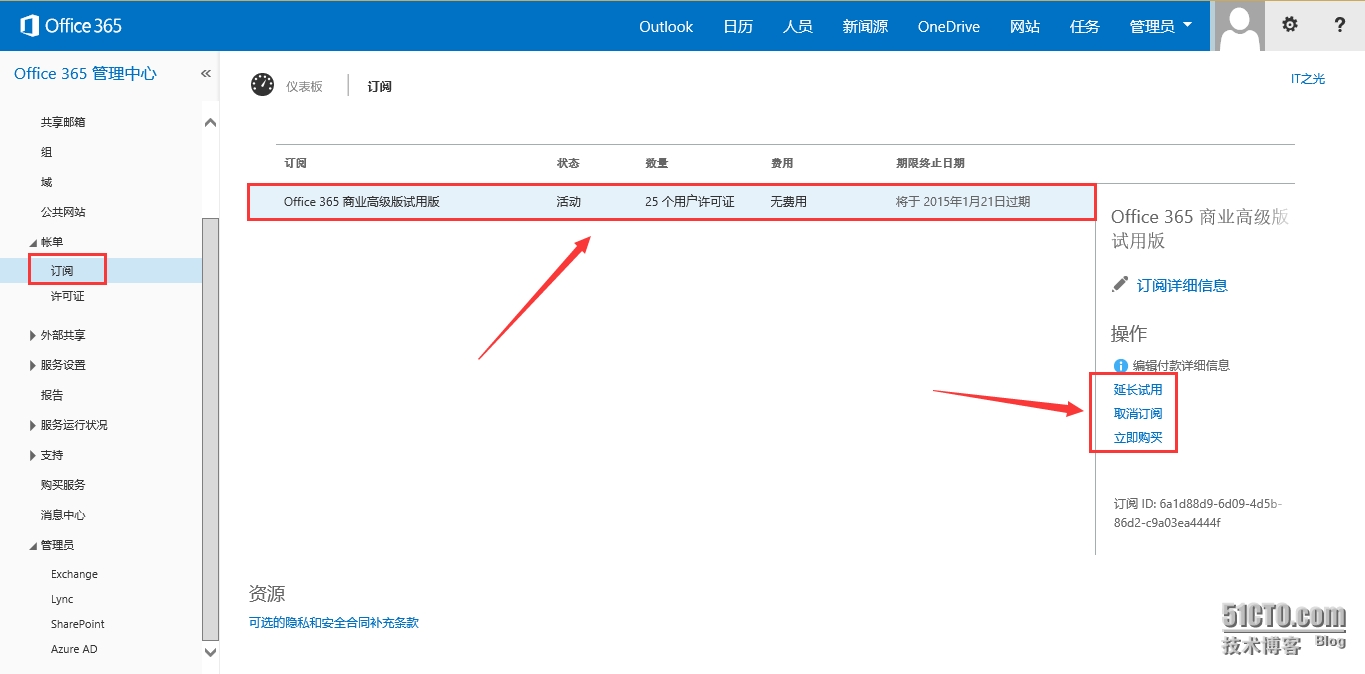Expand the 服务运行状况 section
The image size is (1365, 674).
coord(33,425)
